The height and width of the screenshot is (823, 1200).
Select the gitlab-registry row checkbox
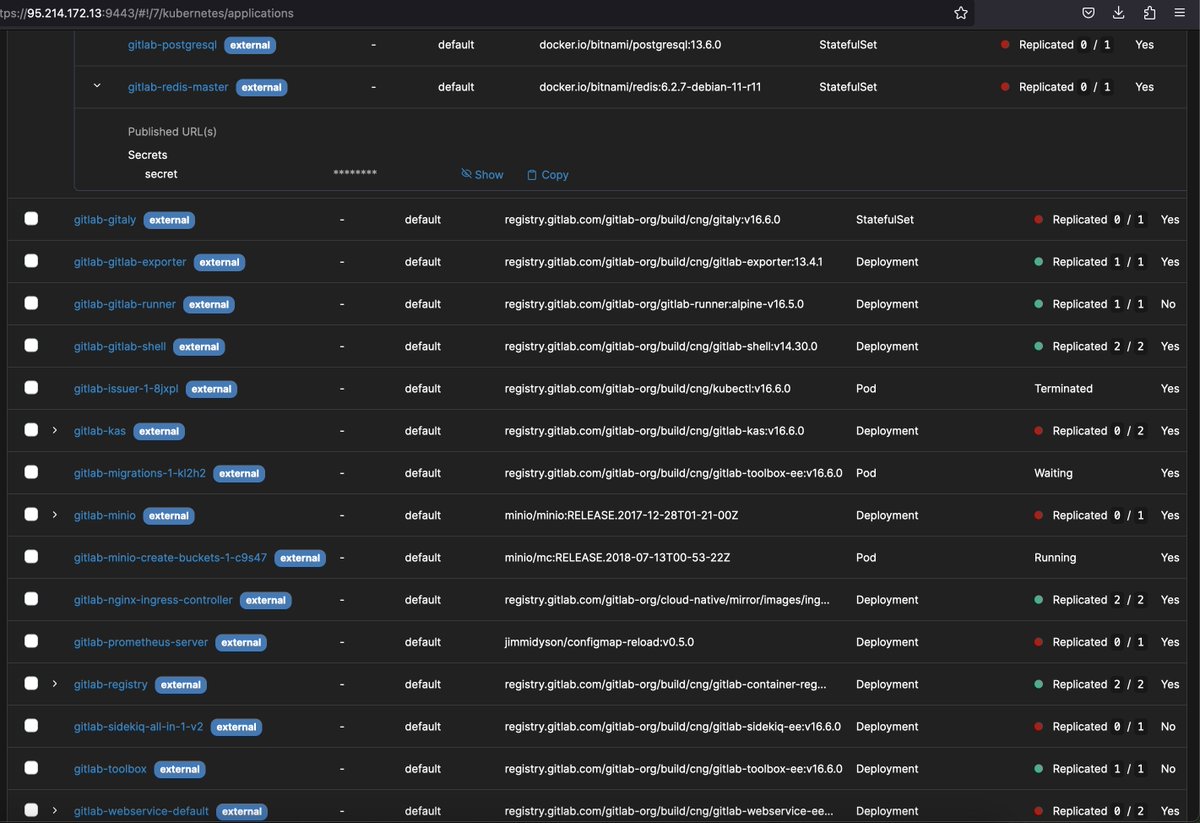31,683
